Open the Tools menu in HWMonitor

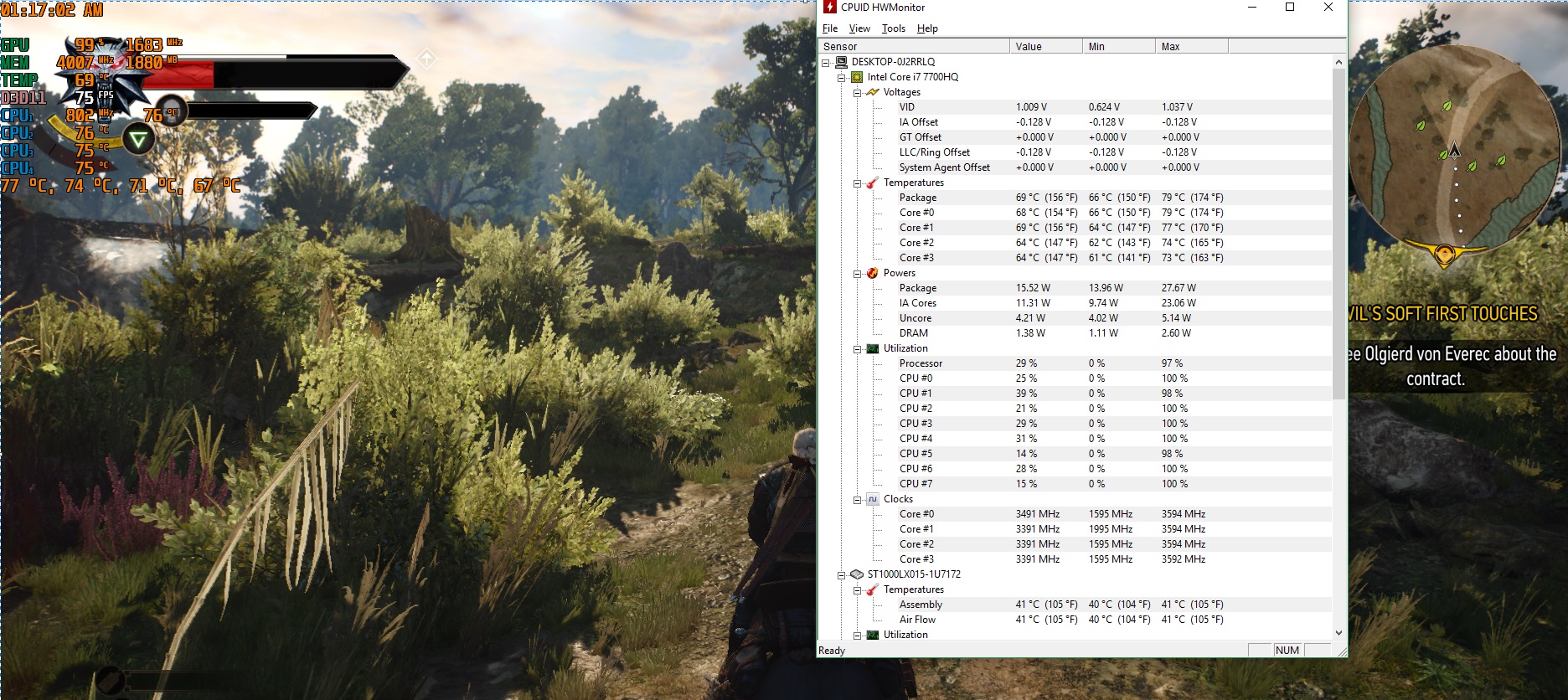(894, 28)
